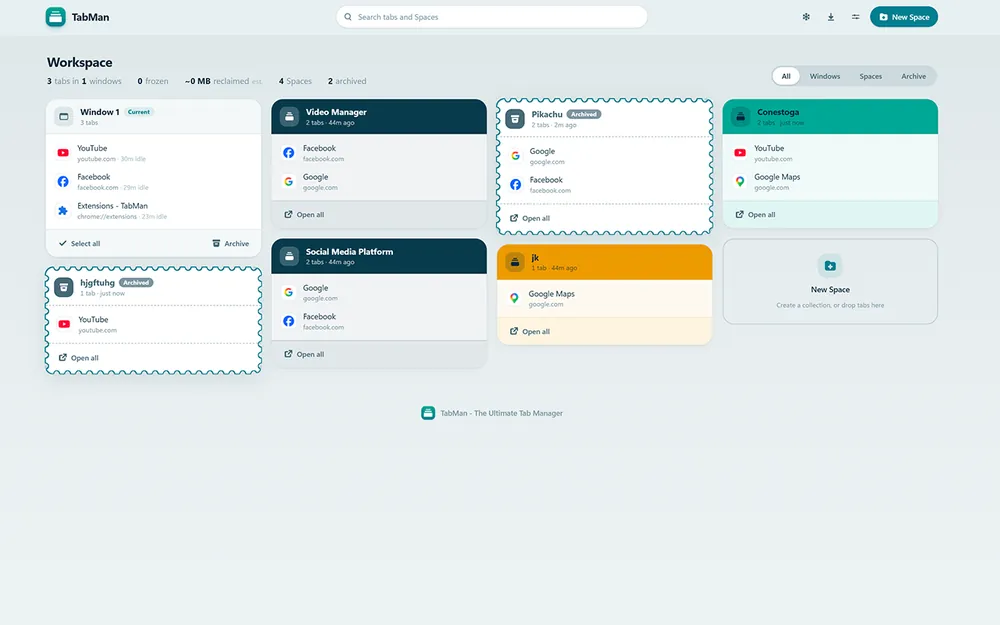Viewport: 1000px width, 625px height.
Task: Click Facebook favicon in Social Media Platform
Action: pos(289,321)
